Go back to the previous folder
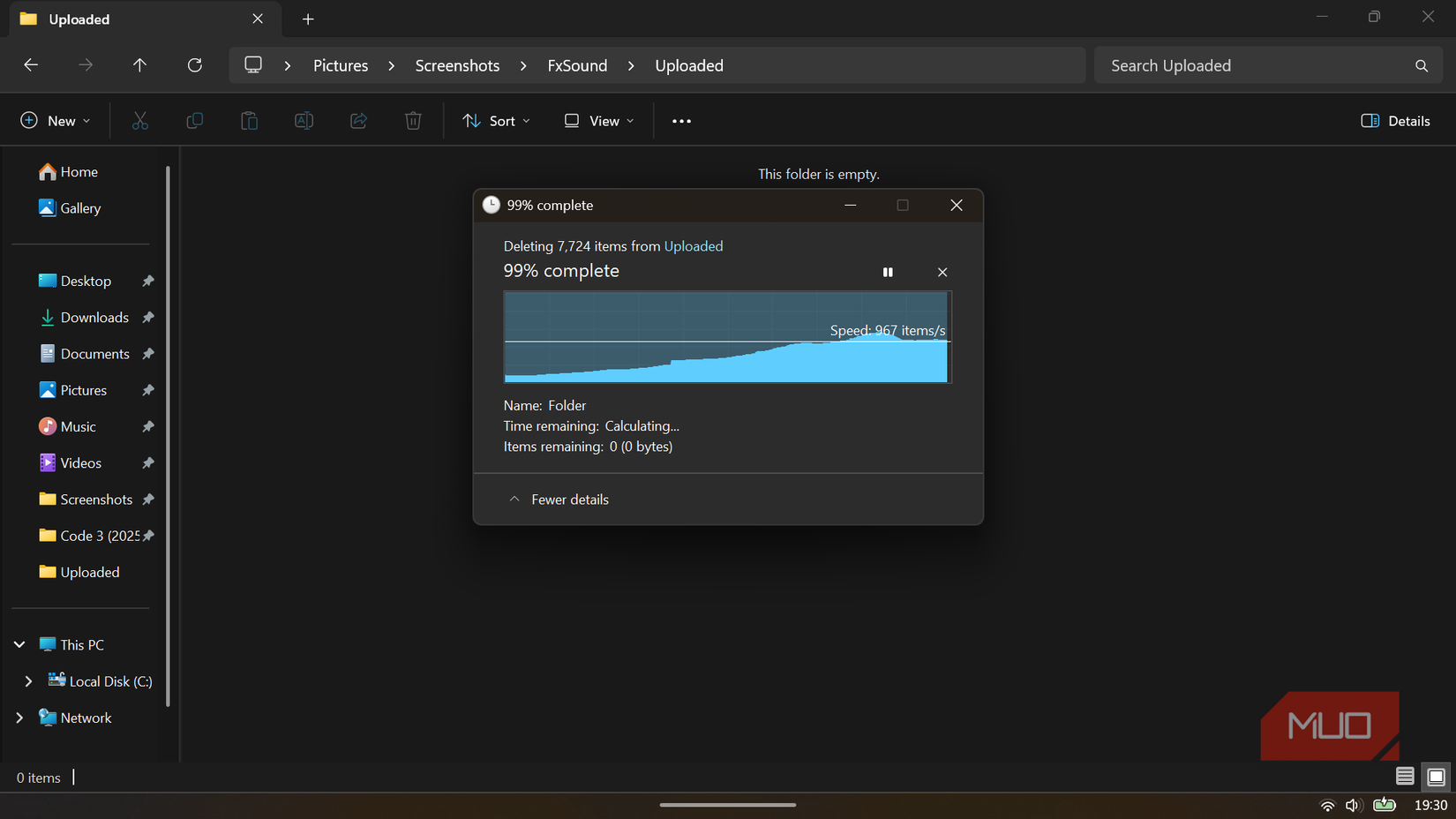This screenshot has height=819, width=1456. (x=31, y=65)
